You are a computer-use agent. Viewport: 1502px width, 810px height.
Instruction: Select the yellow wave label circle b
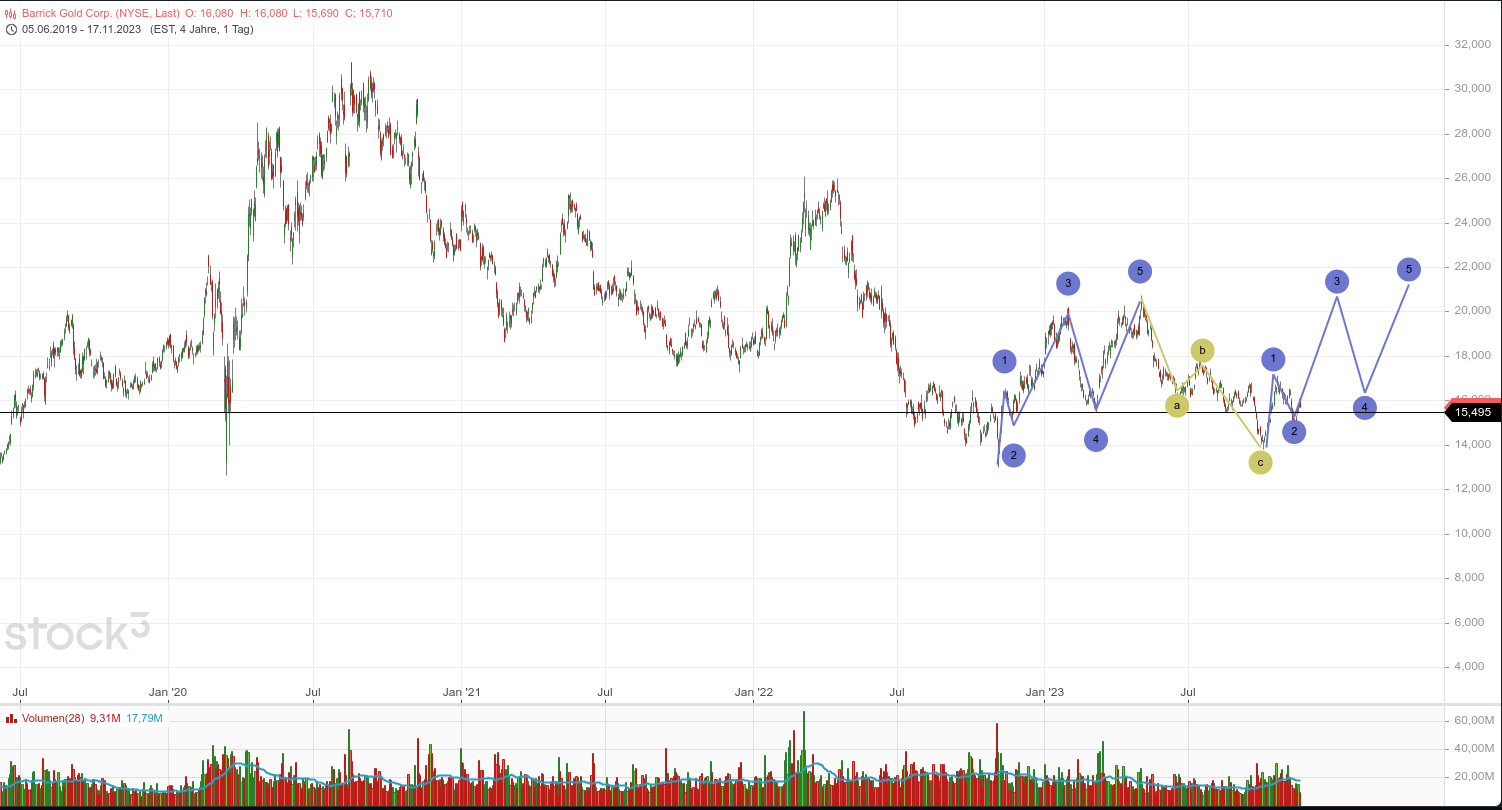pyautogui.click(x=1202, y=350)
